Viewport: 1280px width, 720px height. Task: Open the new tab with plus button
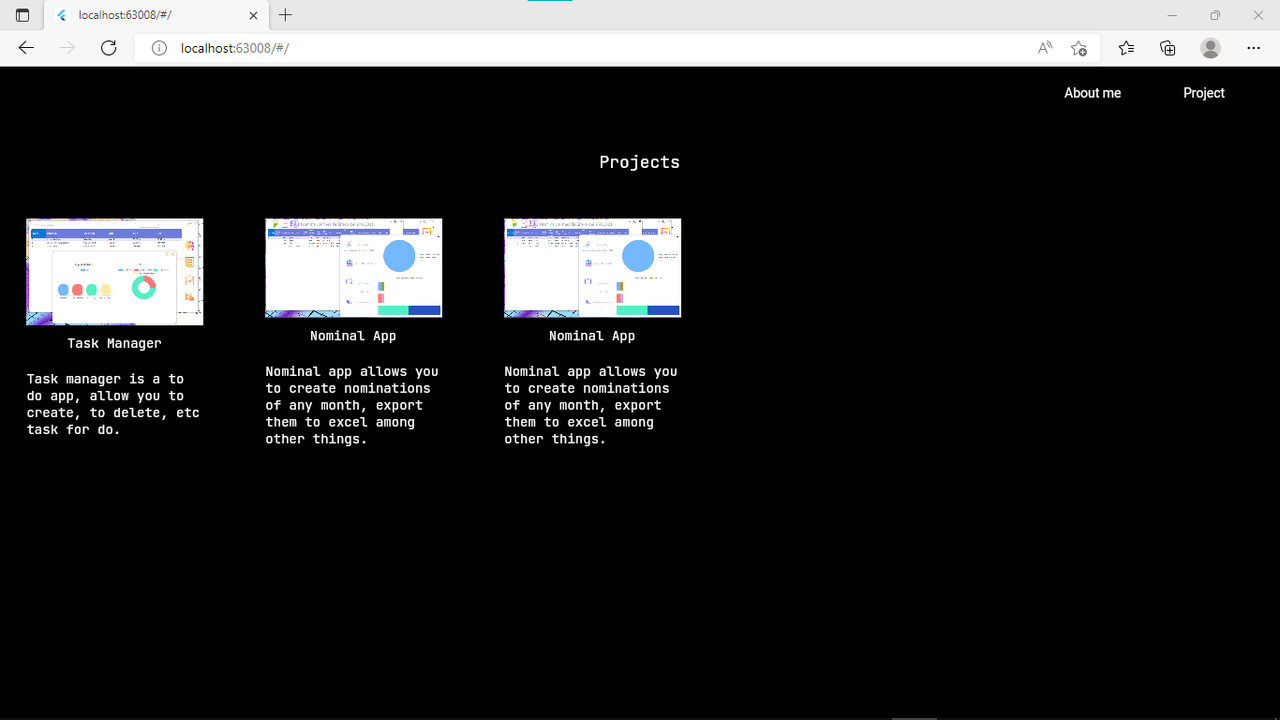click(x=286, y=15)
